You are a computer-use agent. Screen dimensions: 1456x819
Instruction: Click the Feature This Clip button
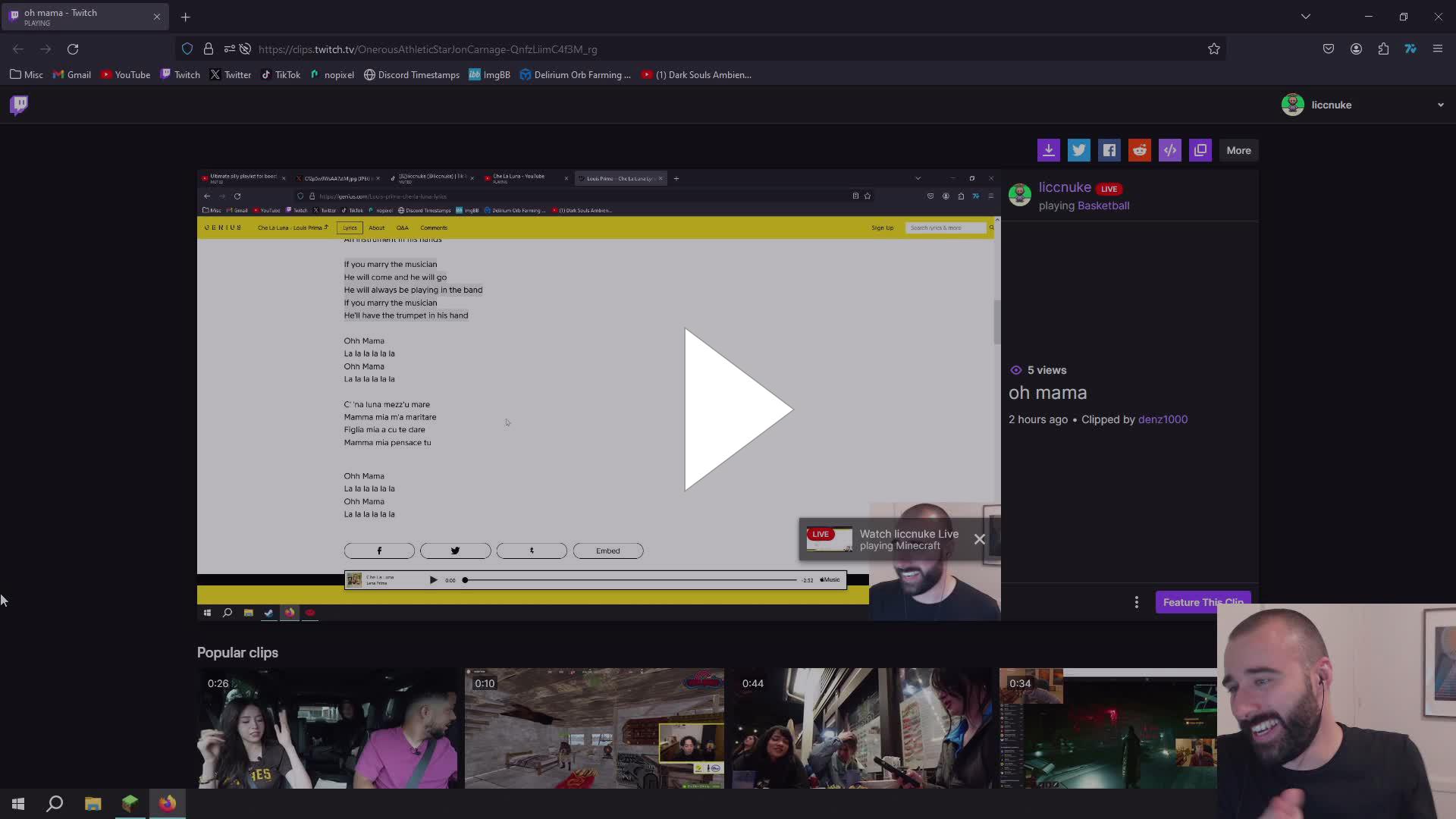[1203, 602]
